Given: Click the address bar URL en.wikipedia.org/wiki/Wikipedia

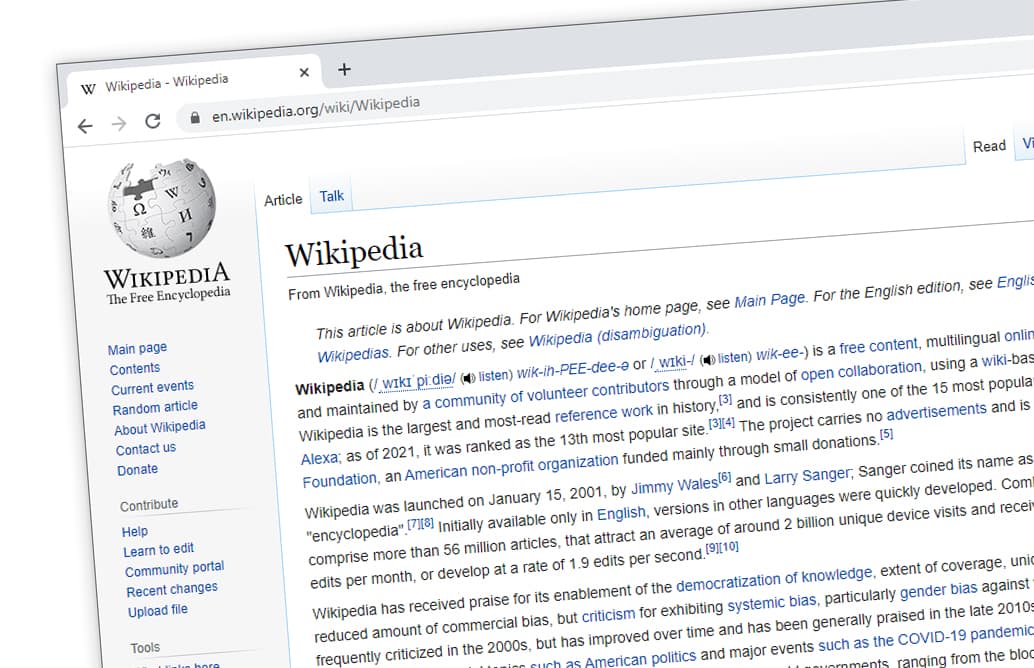Looking at the screenshot, I should tap(316, 109).
